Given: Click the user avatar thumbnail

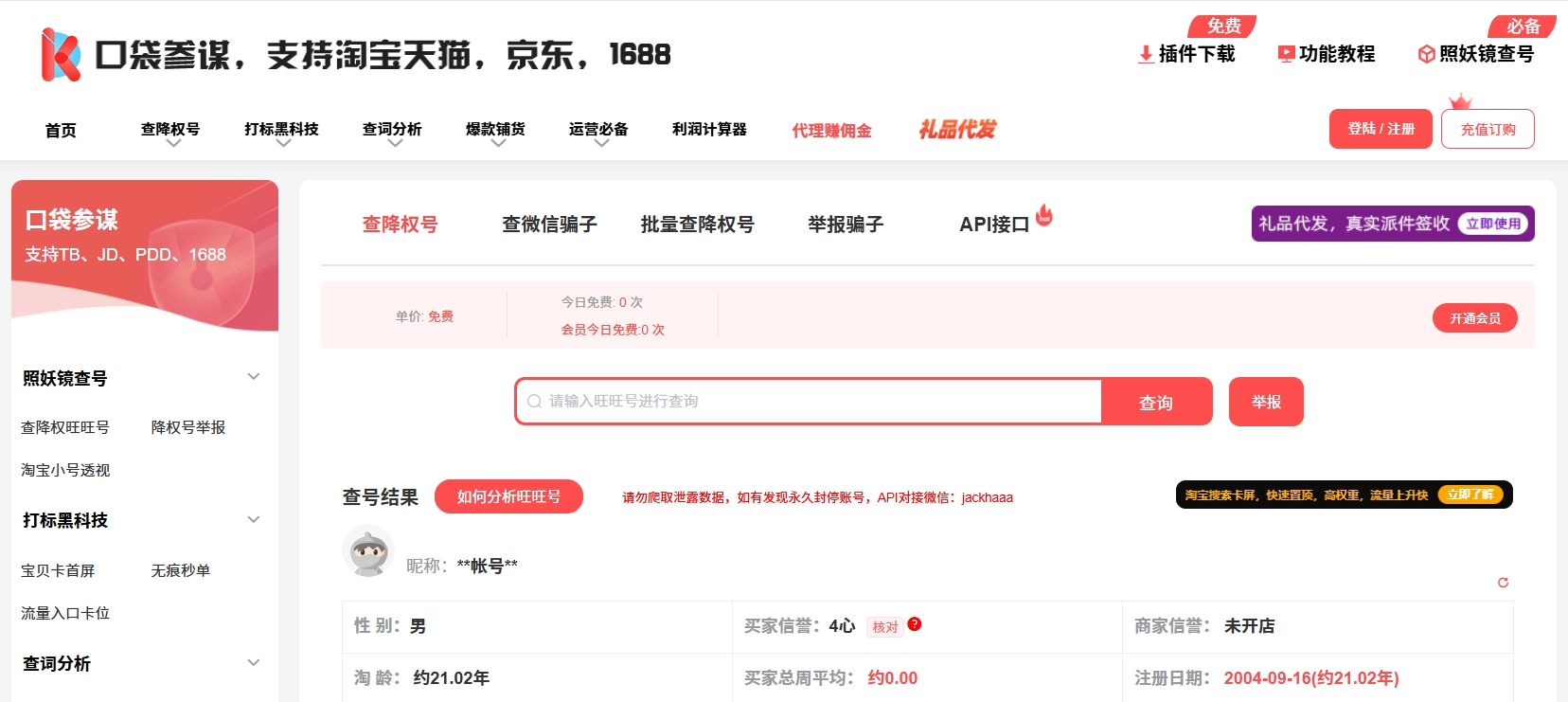Looking at the screenshot, I should tap(367, 551).
